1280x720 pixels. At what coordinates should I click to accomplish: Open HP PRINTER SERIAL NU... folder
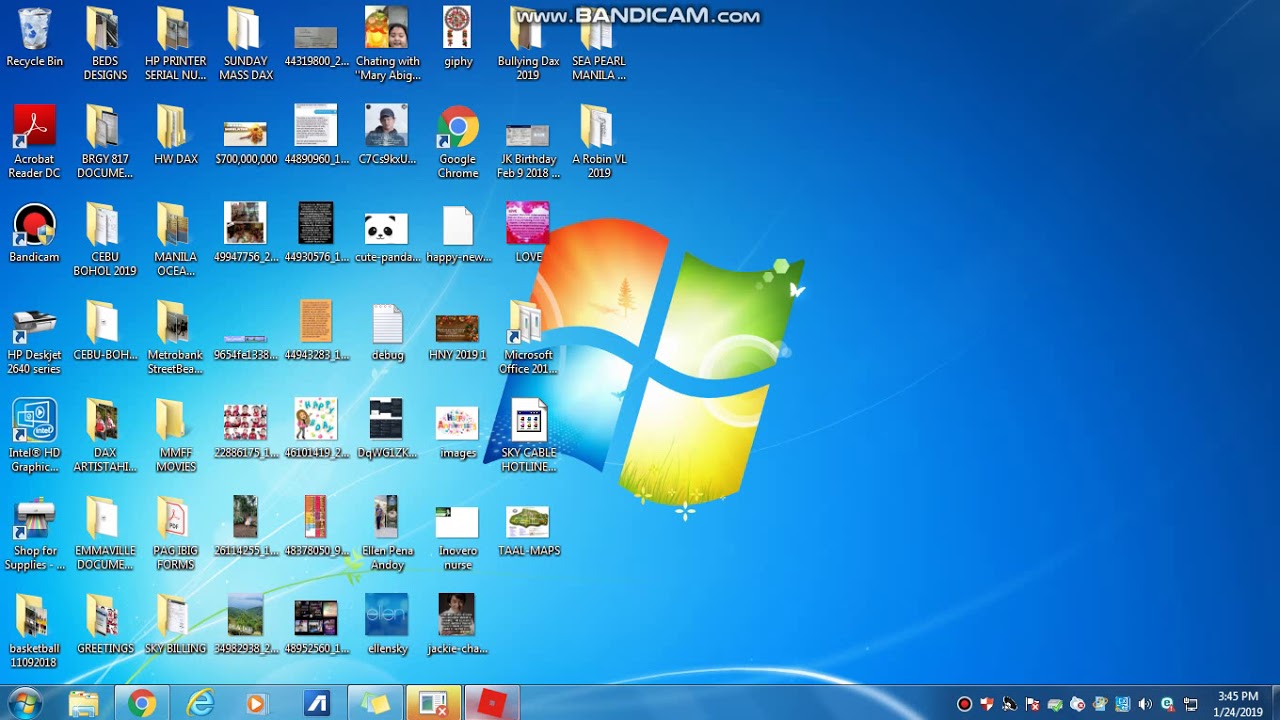click(x=175, y=44)
